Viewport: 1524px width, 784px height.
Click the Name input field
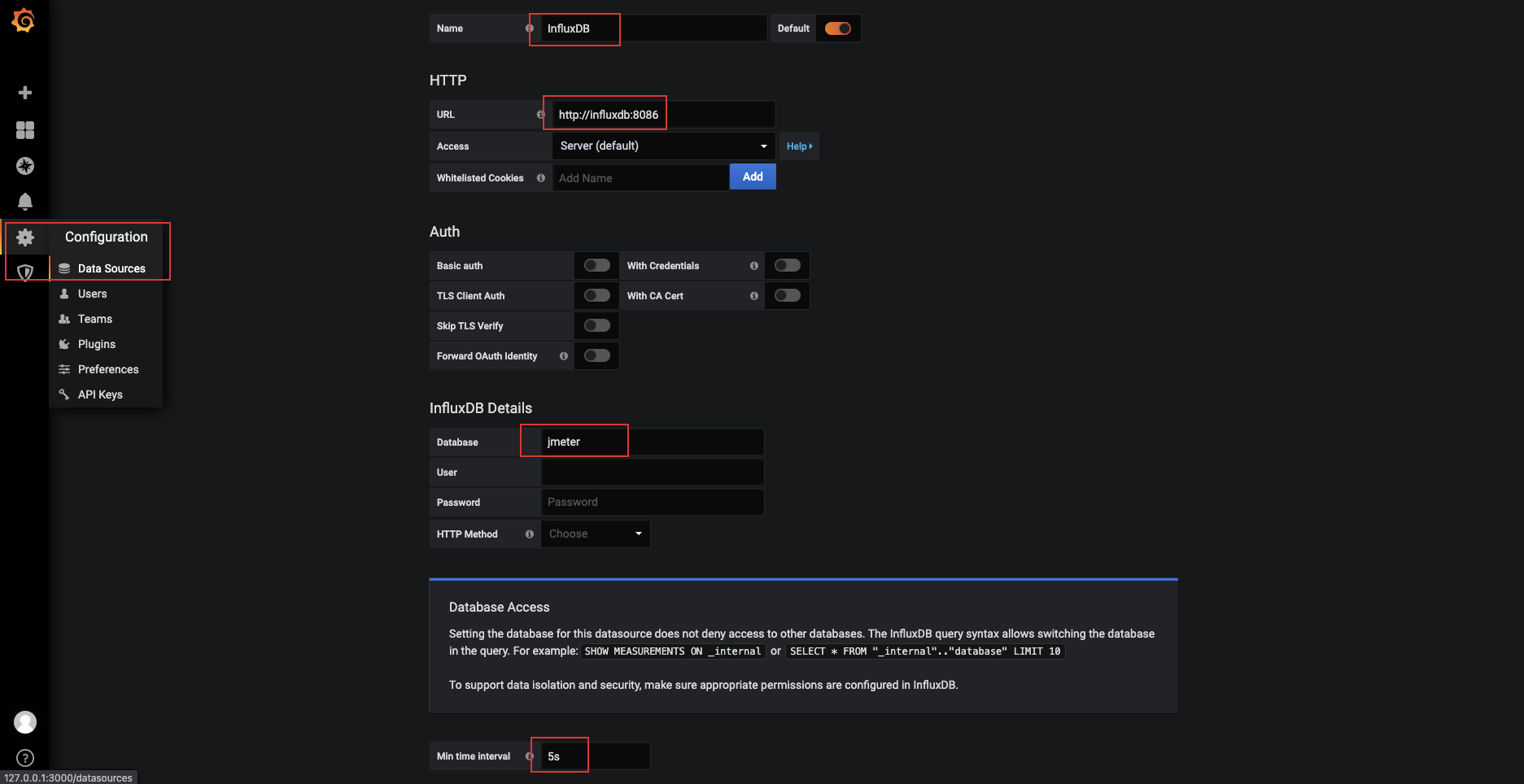coord(653,28)
